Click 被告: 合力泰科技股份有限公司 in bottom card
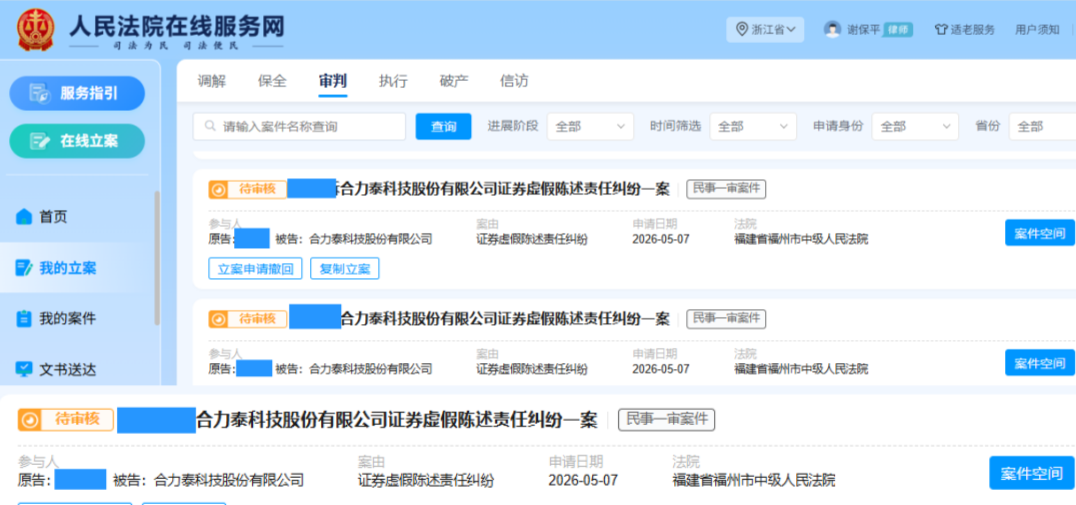The height and width of the screenshot is (505, 1076). [208, 480]
